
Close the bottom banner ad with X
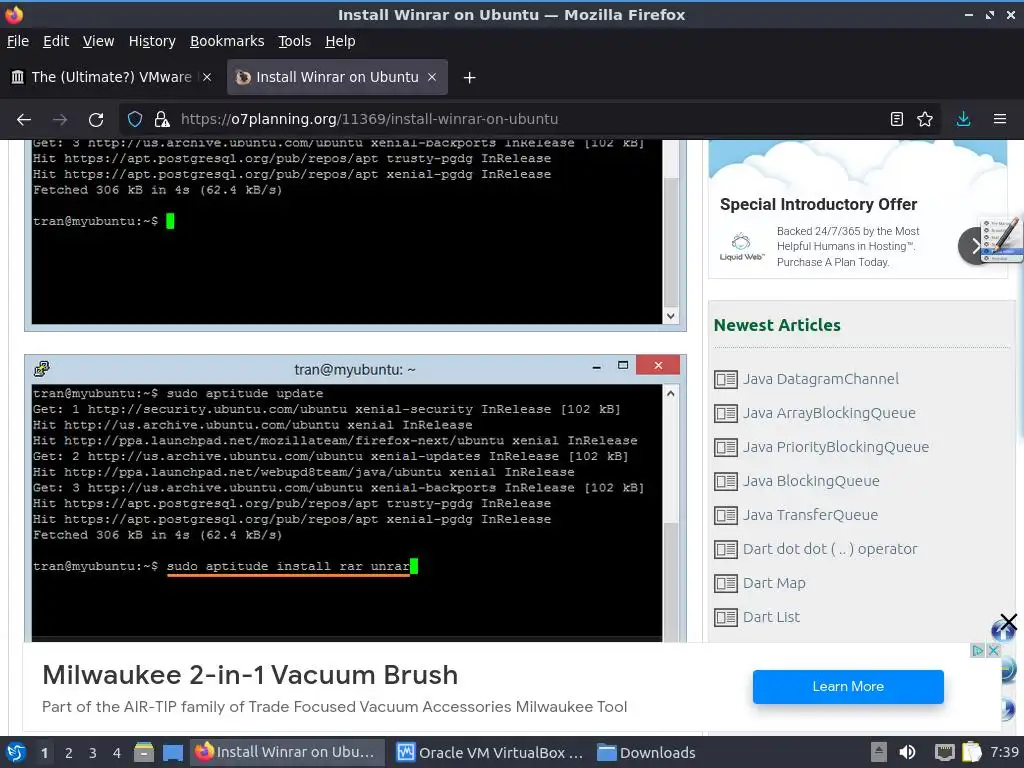pyautogui.click(x=993, y=650)
